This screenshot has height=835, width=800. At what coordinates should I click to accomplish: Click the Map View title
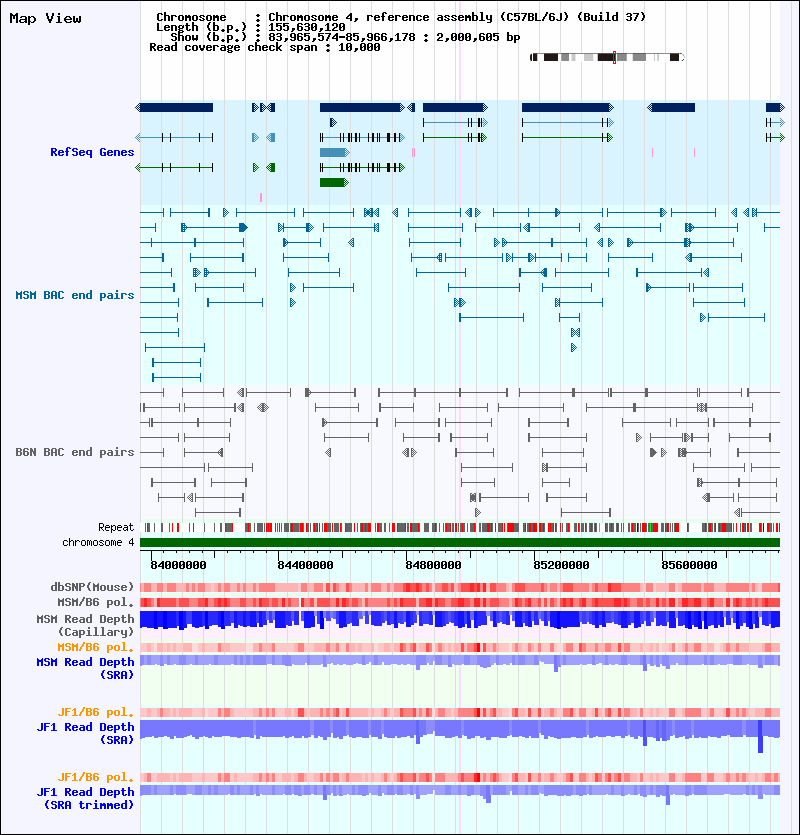coord(45,18)
